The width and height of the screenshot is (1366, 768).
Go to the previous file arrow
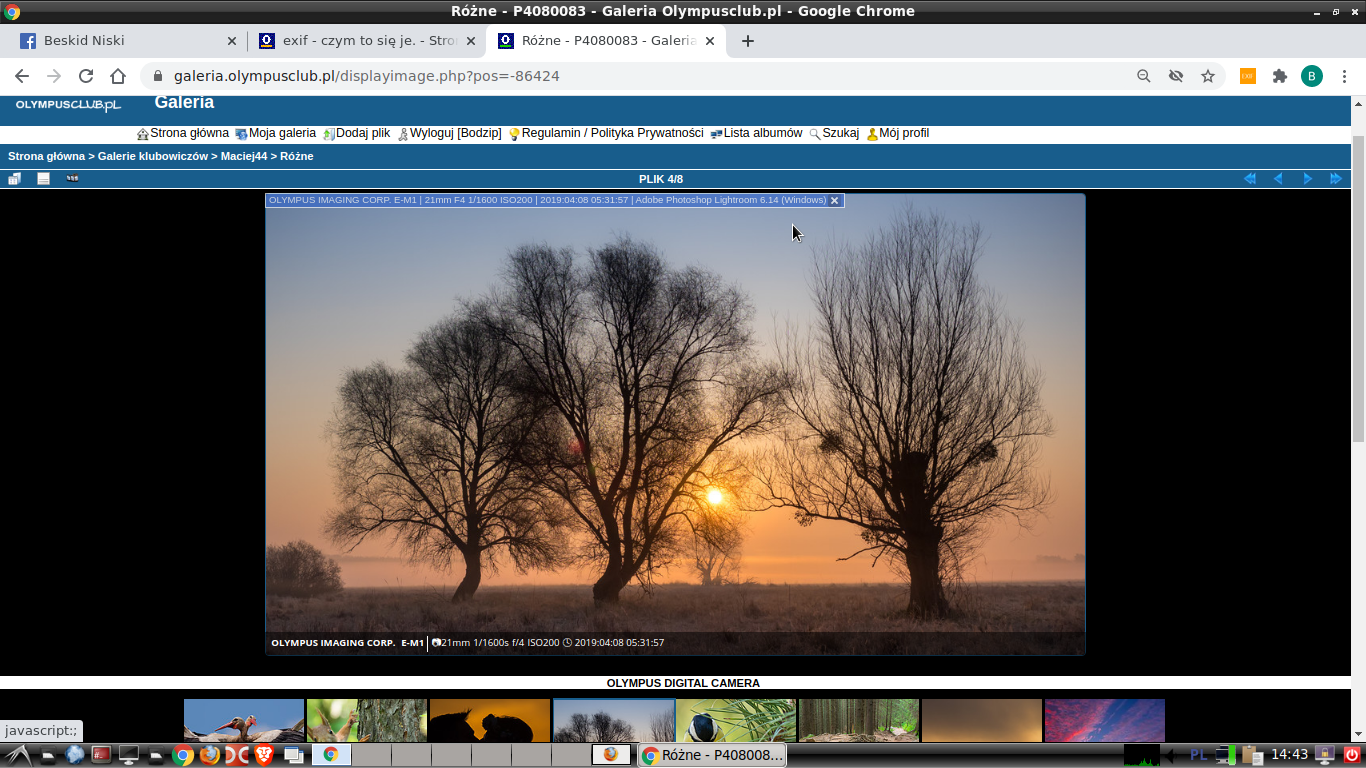(1278, 179)
